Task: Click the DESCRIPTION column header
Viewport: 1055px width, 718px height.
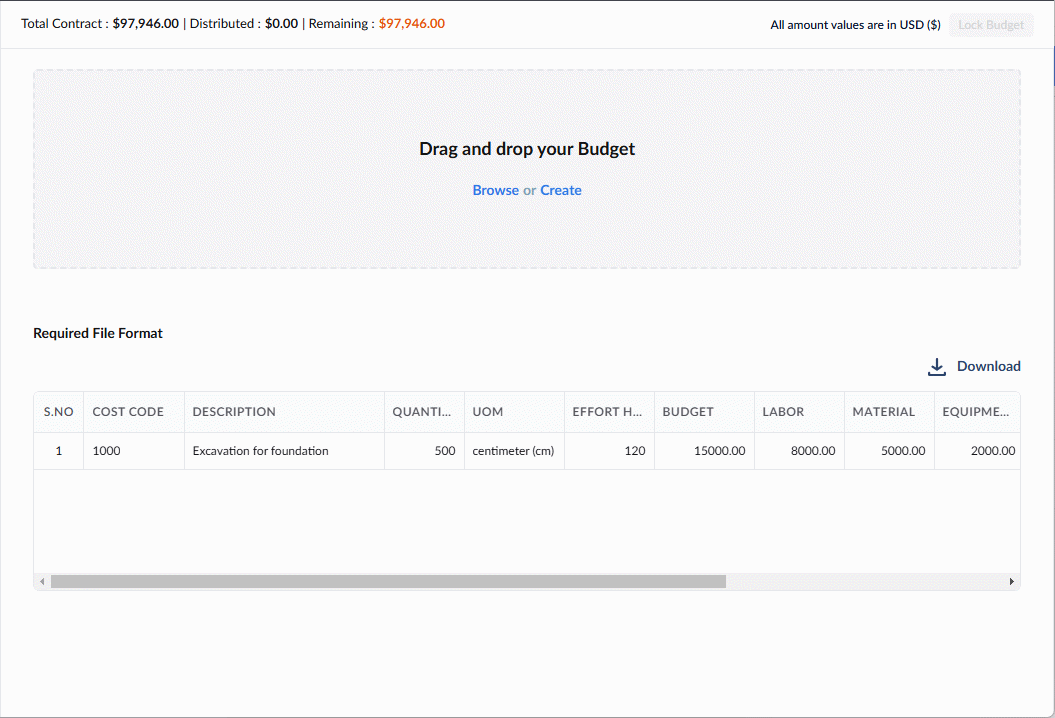Action: click(284, 412)
